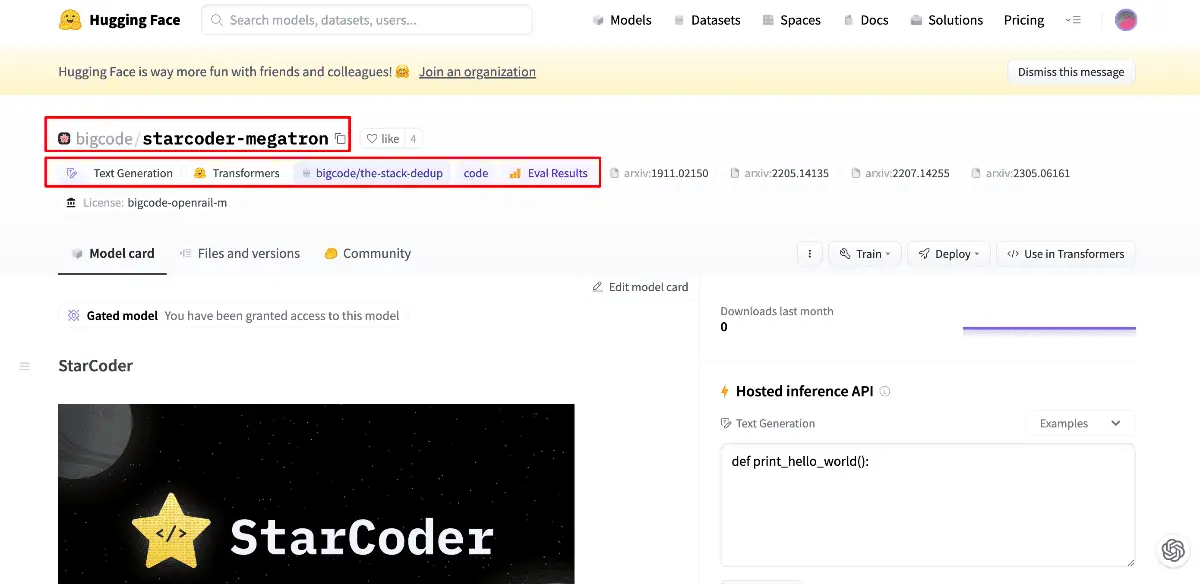Click the downloads last month graph line

click(x=1049, y=328)
